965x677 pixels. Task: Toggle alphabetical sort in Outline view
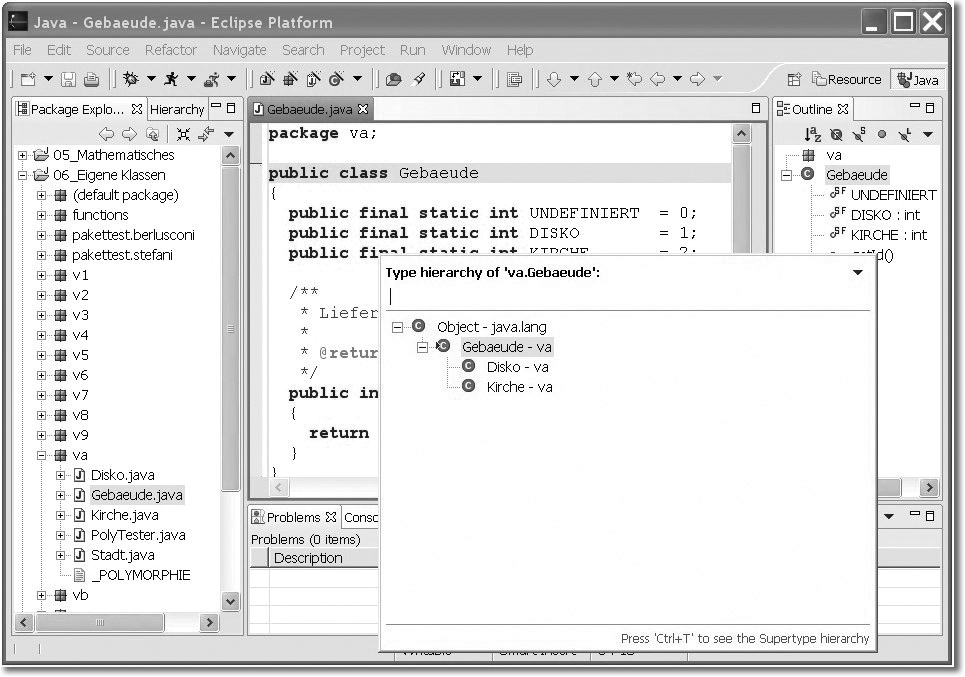coord(813,134)
